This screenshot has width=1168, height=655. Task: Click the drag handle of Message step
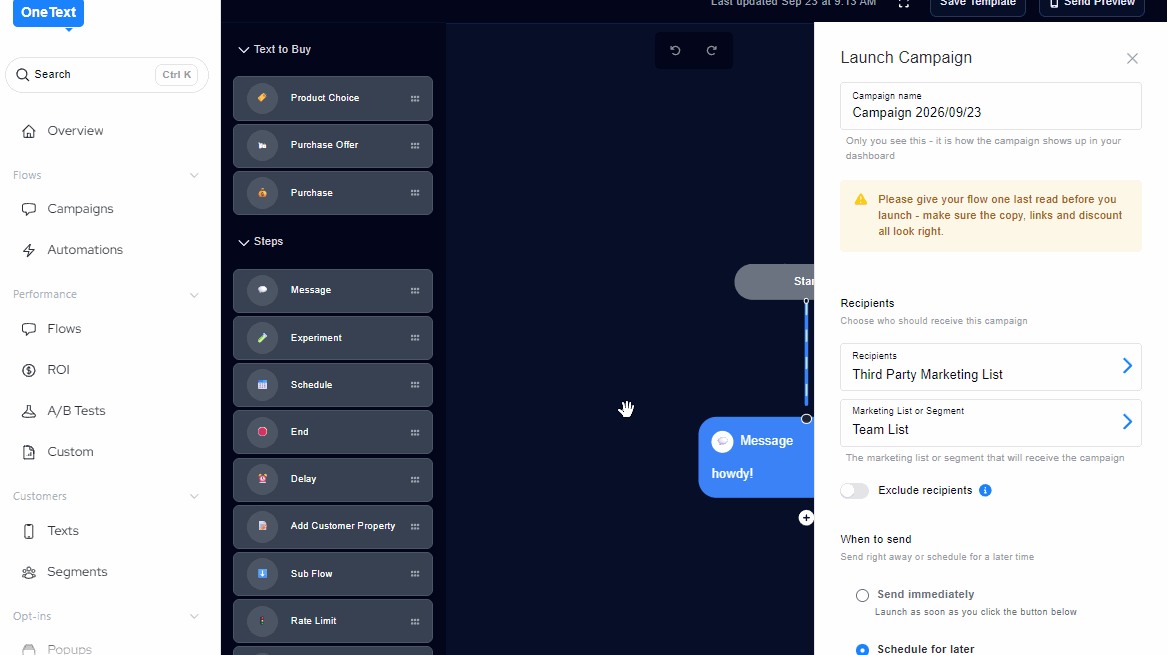[x=415, y=291]
